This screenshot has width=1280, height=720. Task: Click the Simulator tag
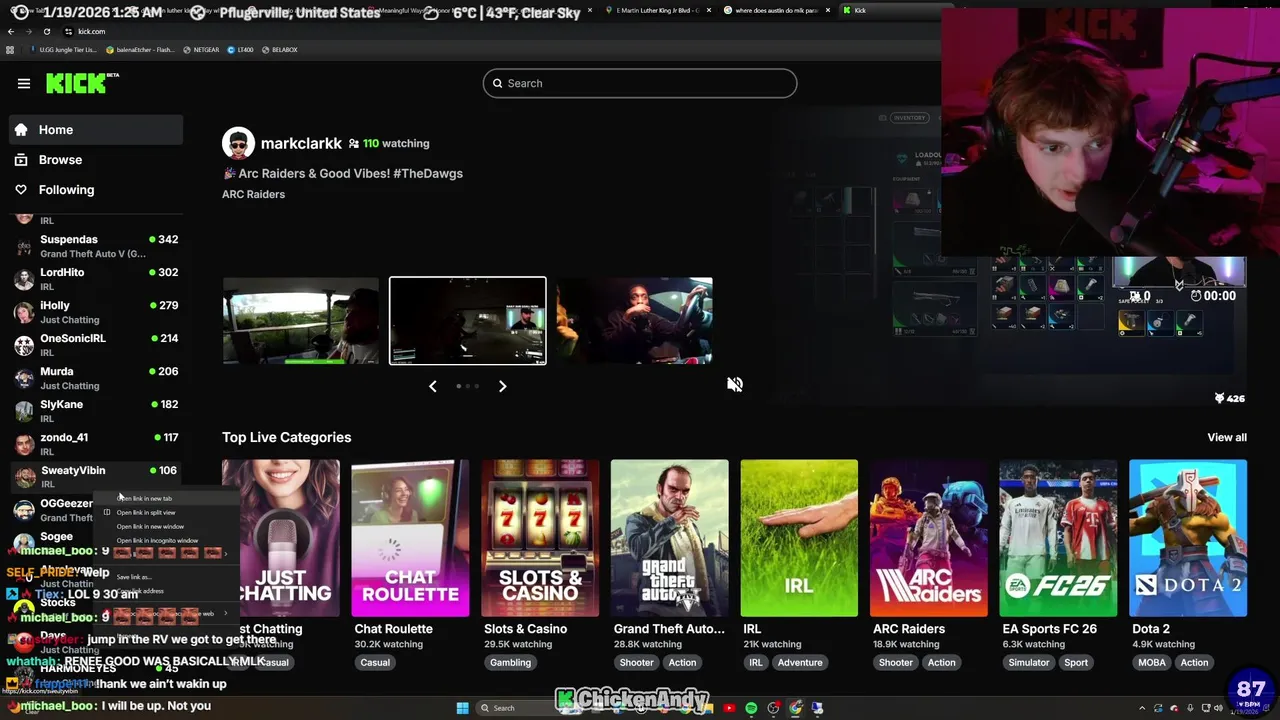(1029, 662)
